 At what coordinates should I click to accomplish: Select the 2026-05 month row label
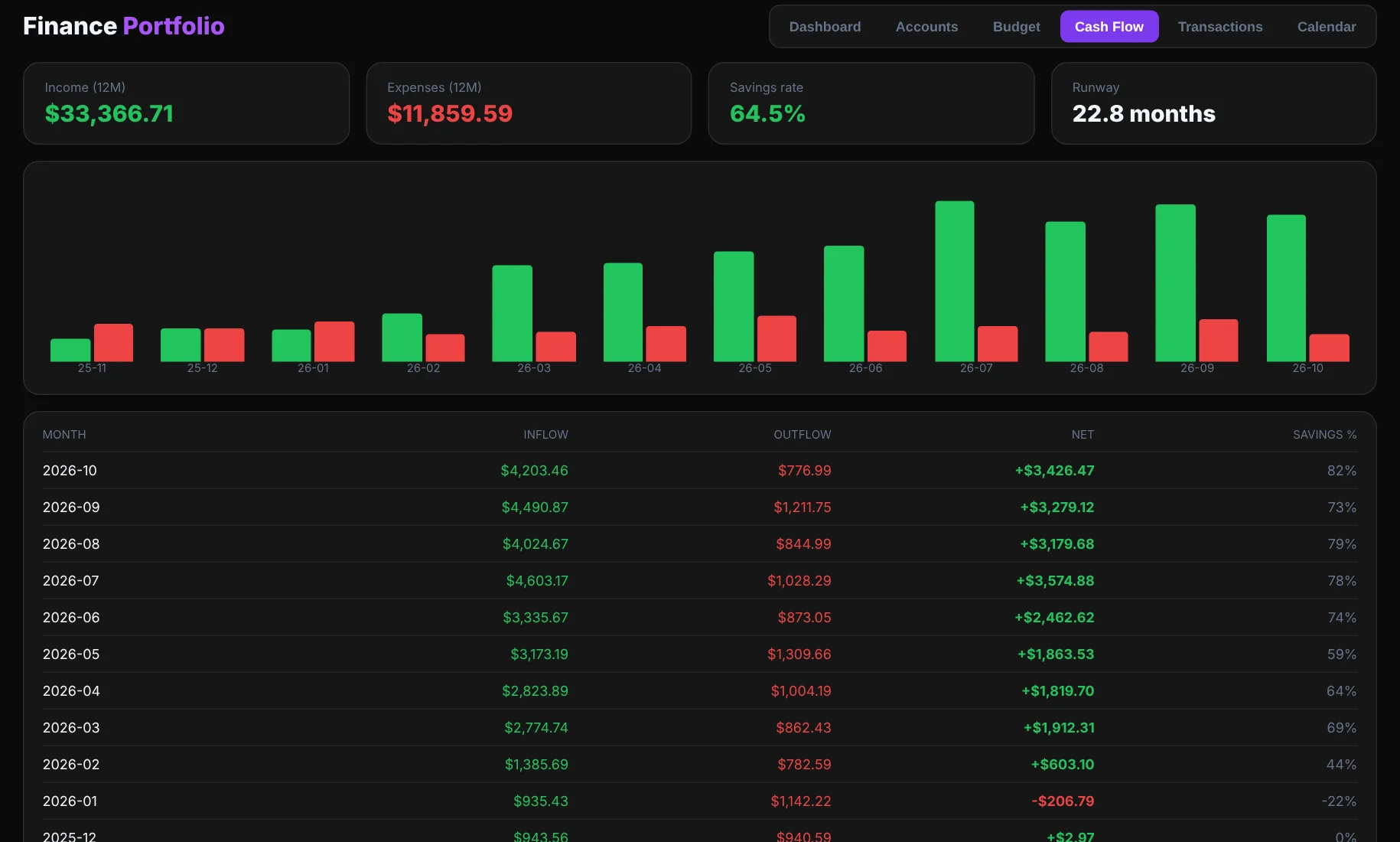point(71,654)
